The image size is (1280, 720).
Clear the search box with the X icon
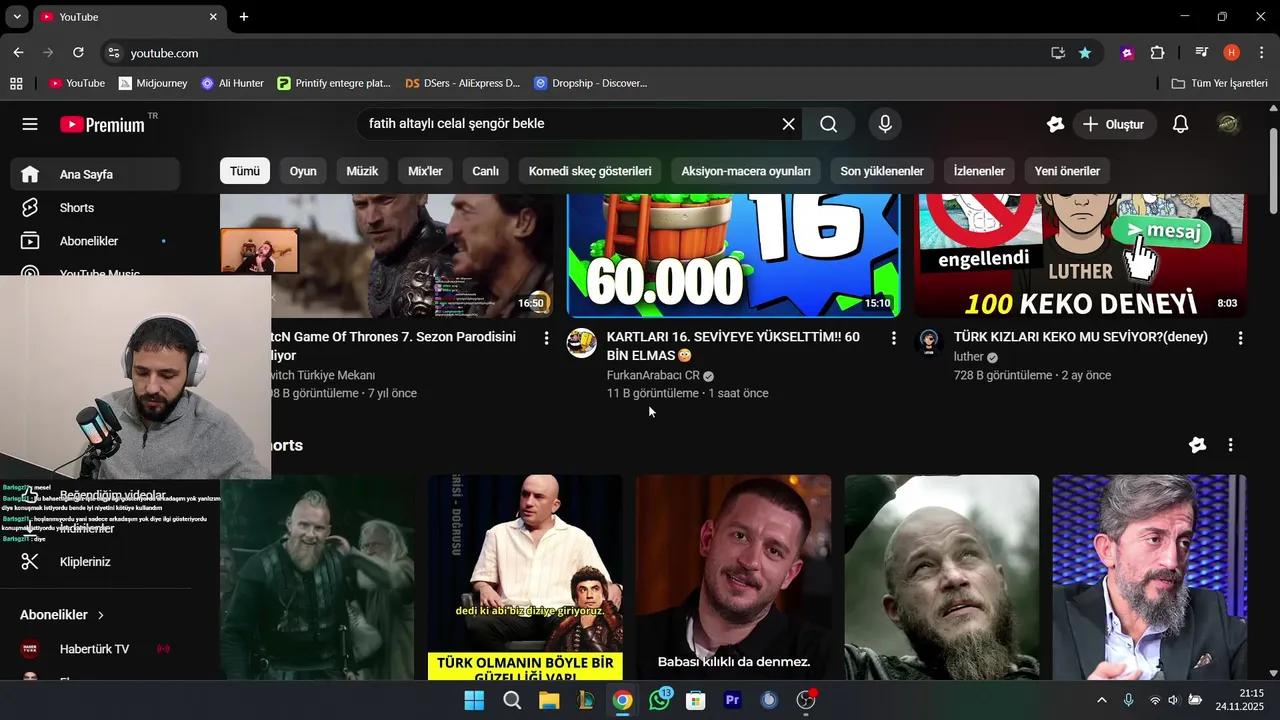pos(788,124)
